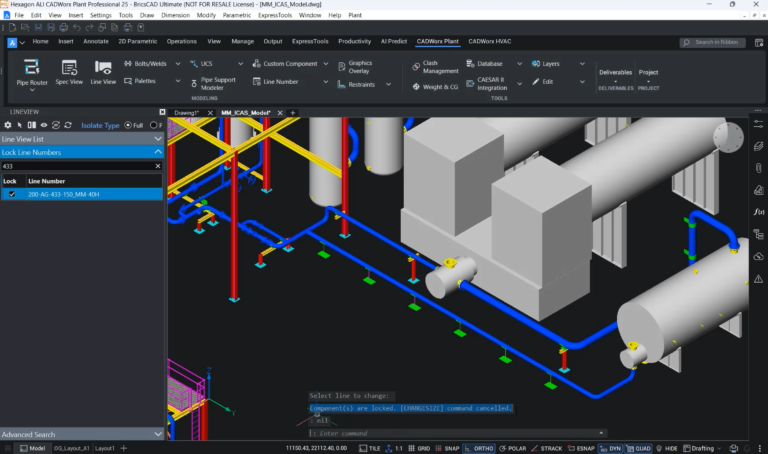The height and width of the screenshot is (454, 768).
Task: Select the Weight & CG tool
Action: click(x=435, y=87)
